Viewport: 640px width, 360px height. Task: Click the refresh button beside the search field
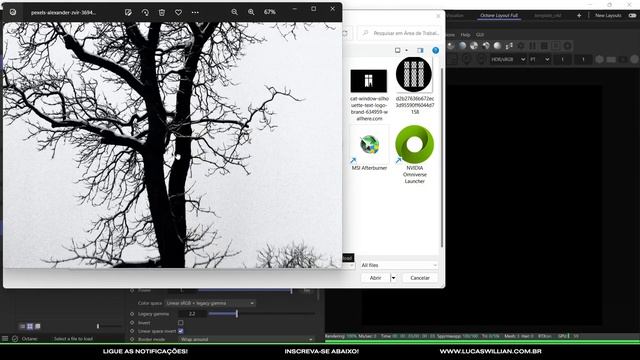pos(345,33)
